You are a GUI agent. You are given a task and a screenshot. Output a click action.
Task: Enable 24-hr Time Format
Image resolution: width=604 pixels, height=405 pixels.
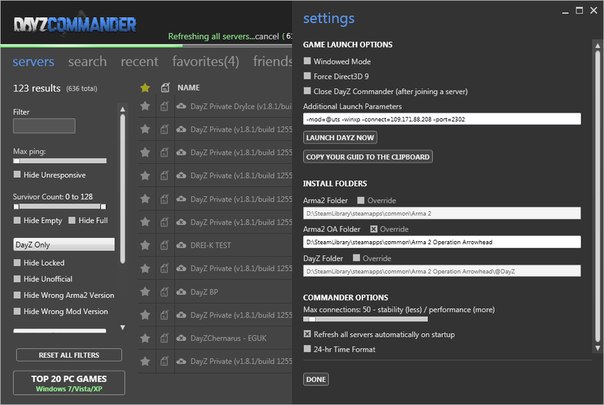pos(307,349)
